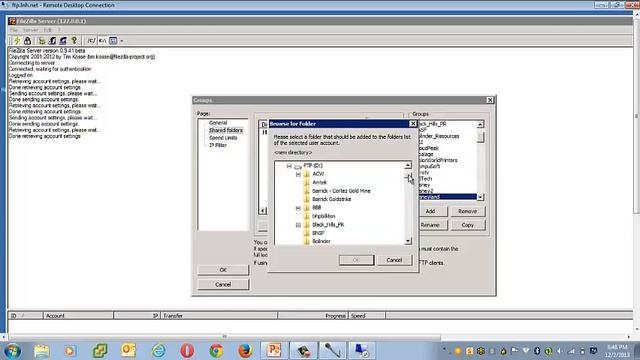
Task: Select Barrick - Cortez Gold Mine folder
Action: 341,191
